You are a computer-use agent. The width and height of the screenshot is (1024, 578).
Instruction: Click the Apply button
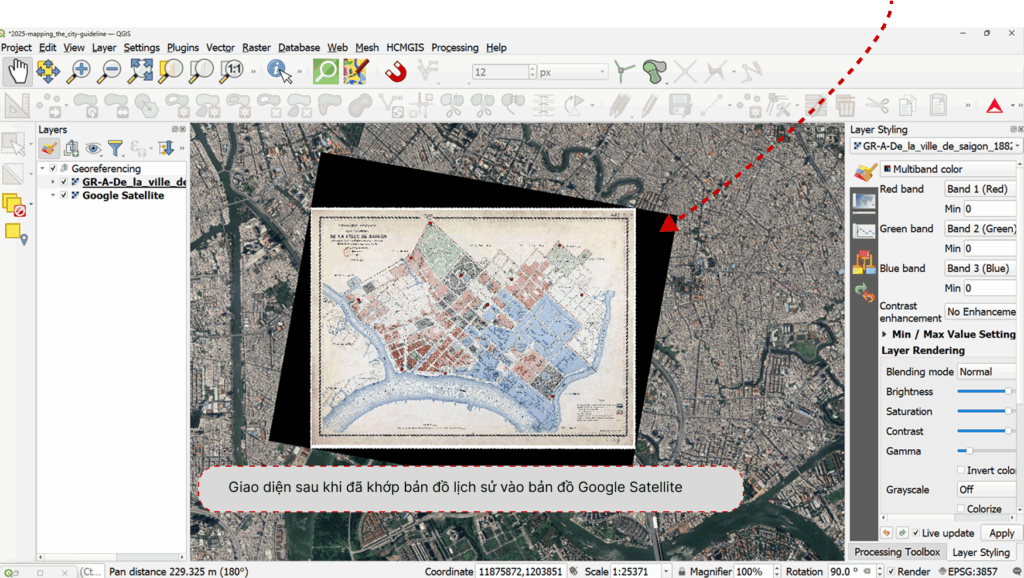click(1001, 533)
